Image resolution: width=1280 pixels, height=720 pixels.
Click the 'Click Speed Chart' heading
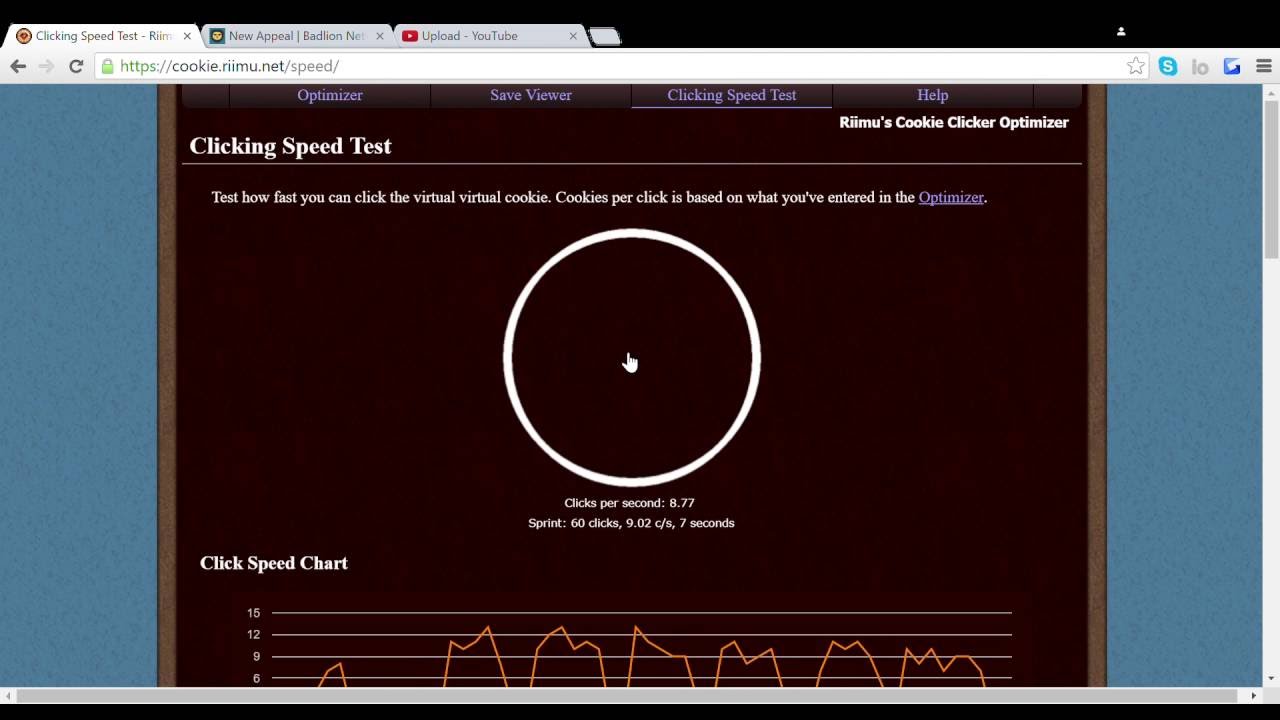pyautogui.click(x=274, y=563)
